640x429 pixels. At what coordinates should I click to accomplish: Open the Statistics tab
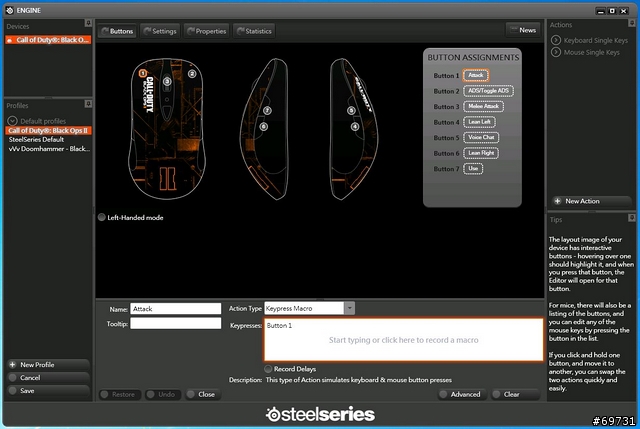click(254, 31)
